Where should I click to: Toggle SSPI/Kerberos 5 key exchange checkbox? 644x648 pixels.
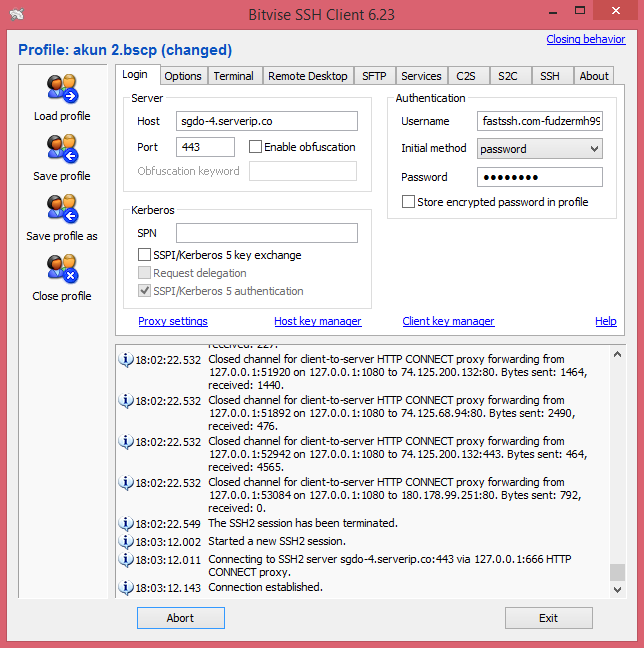[x=144, y=255]
